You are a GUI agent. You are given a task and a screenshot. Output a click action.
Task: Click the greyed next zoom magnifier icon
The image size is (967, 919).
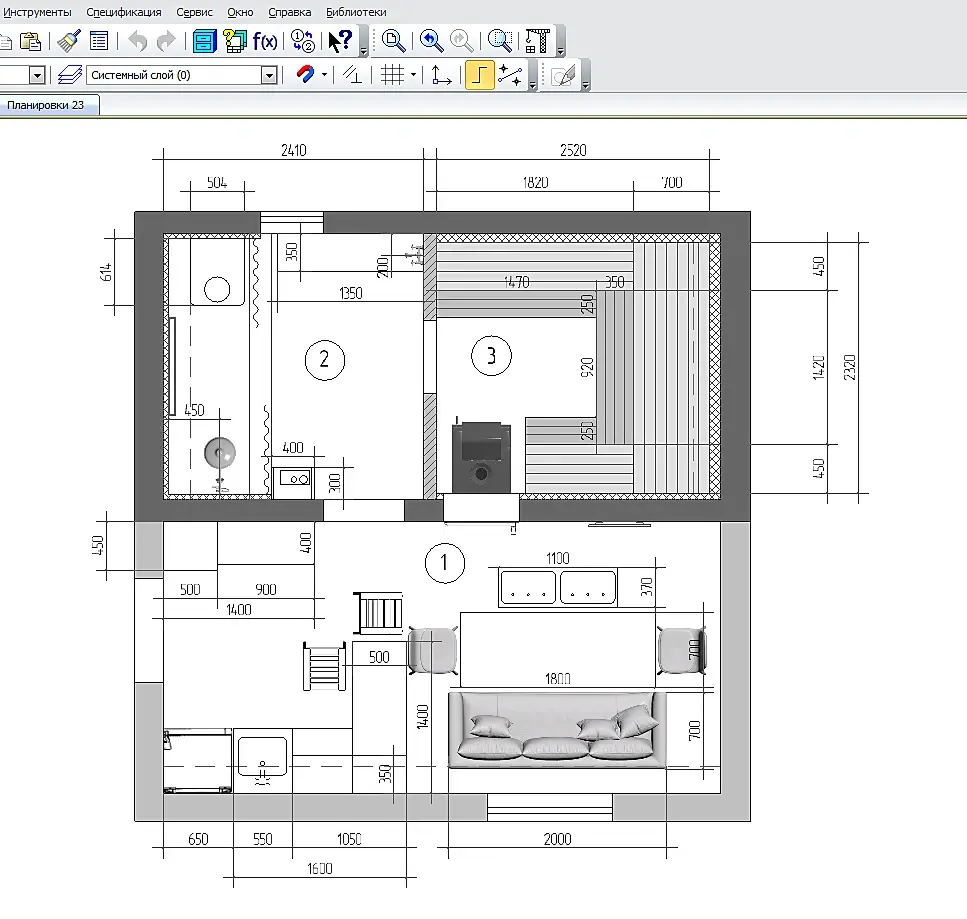tap(461, 41)
